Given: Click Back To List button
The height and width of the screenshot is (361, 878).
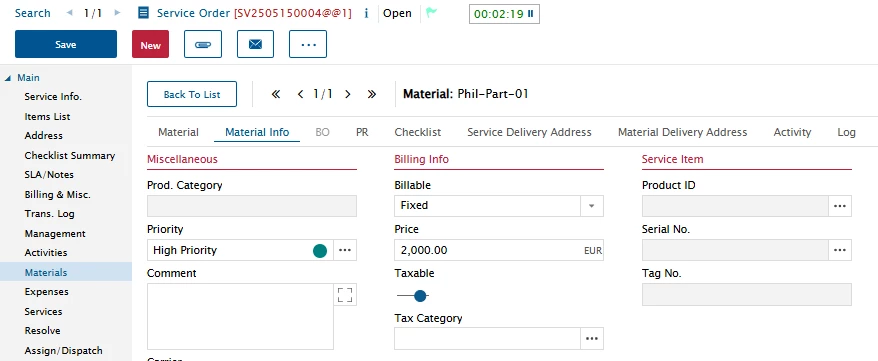Looking at the screenshot, I should pyautogui.click(x=192, y=94).
